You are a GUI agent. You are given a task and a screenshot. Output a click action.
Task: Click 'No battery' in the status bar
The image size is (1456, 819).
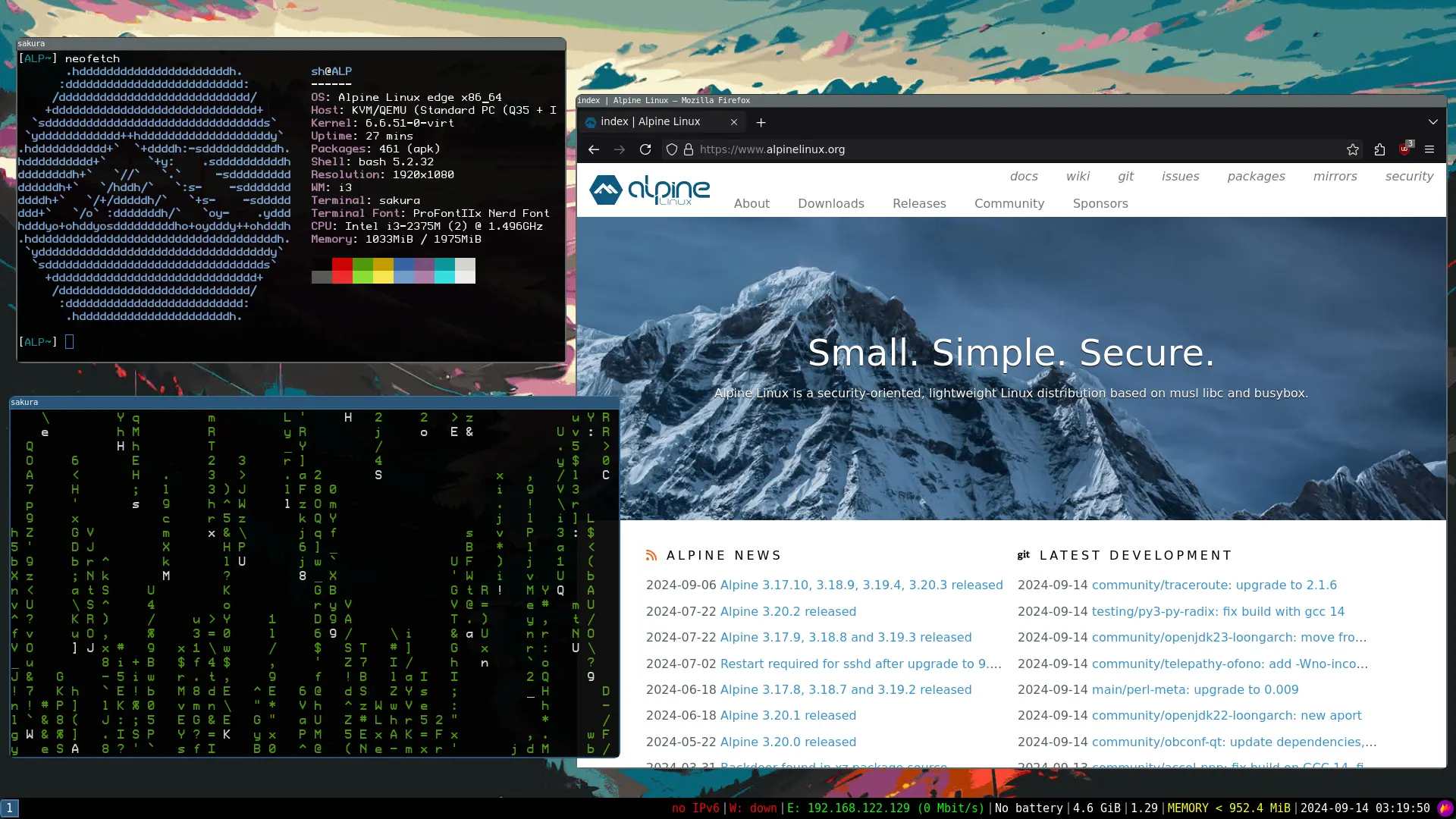point(1028,808)
